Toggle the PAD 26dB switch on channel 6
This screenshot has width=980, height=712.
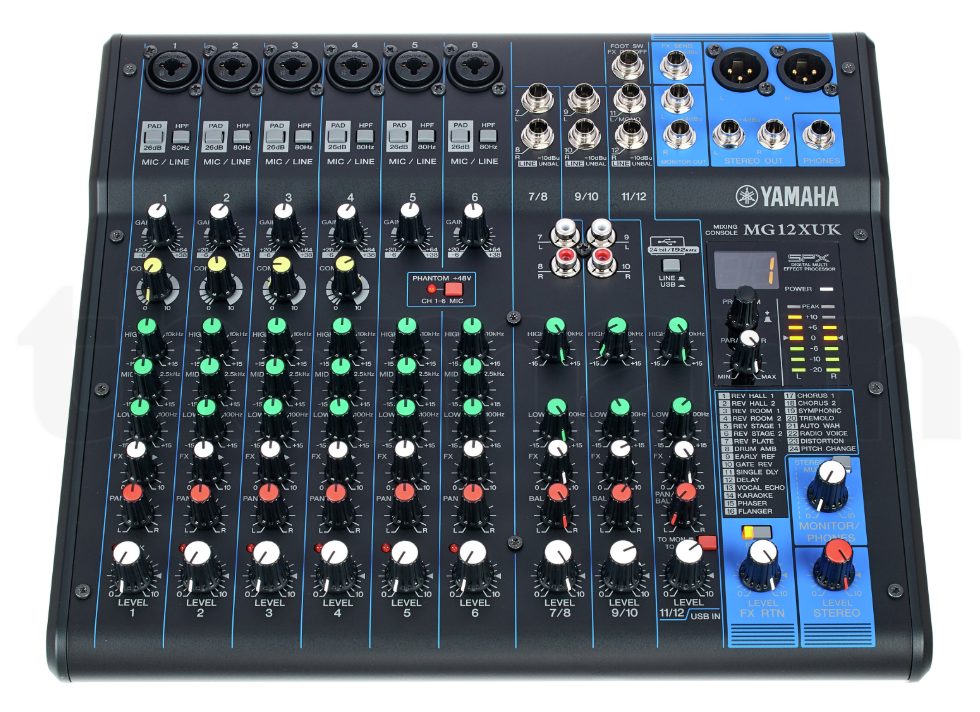click(x=460, y=136)
